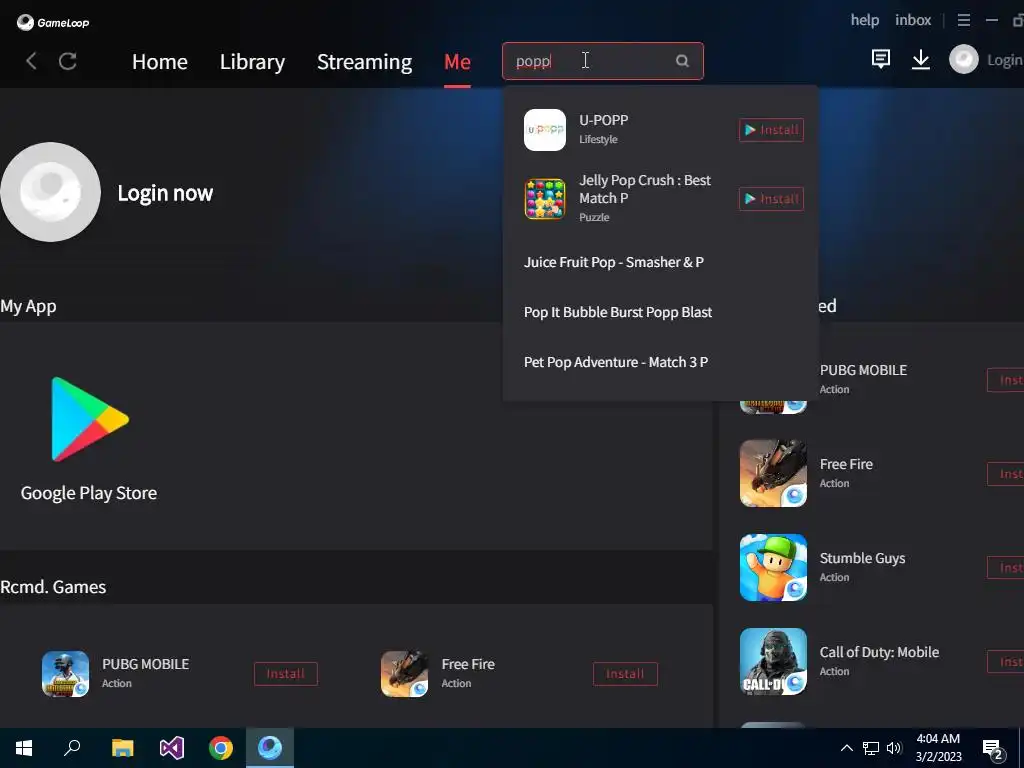
Task: Click the Jelly Pop Crush app icon
Action: 545,199
